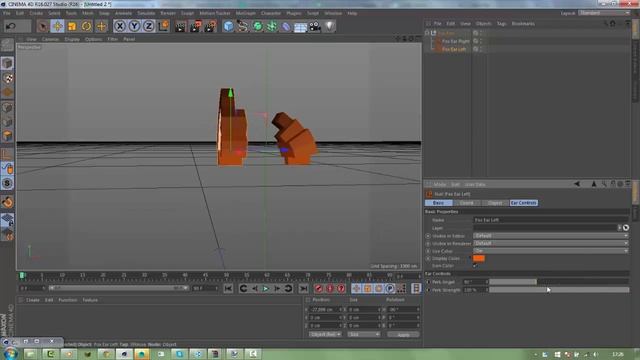Screen dimensions: 640x360
Task: Open the Animate menu
Action: [x=123, y=13]
